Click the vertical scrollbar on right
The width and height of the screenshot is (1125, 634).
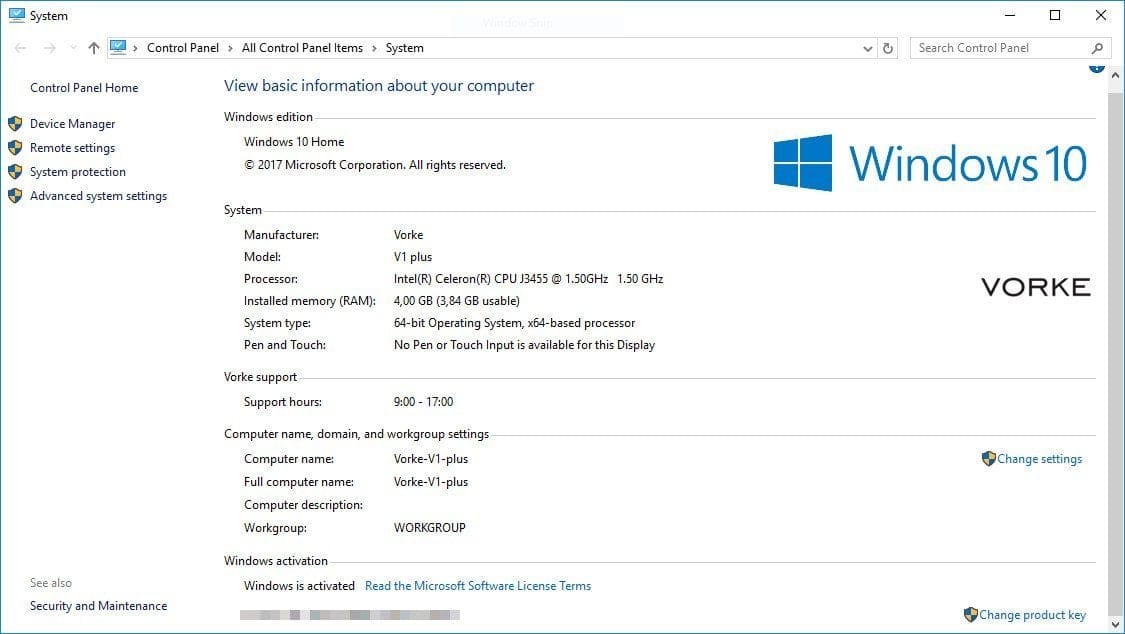coord(1116,330)
